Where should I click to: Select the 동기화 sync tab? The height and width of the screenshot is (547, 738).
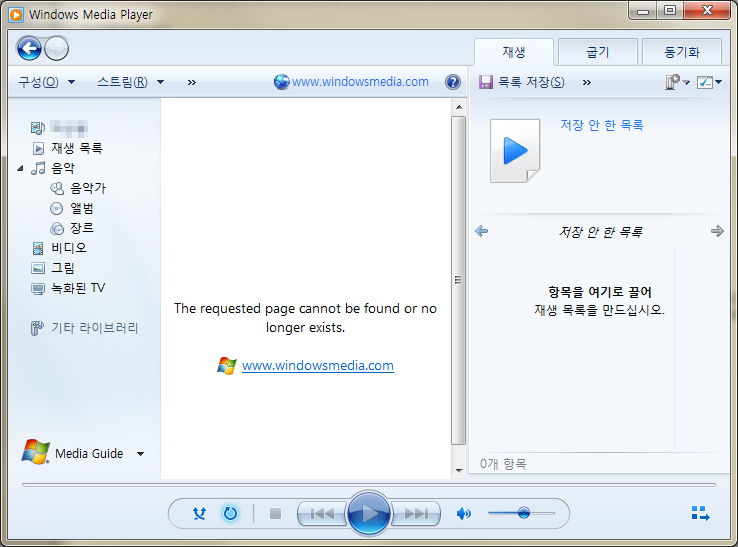(x=682, y=52)
